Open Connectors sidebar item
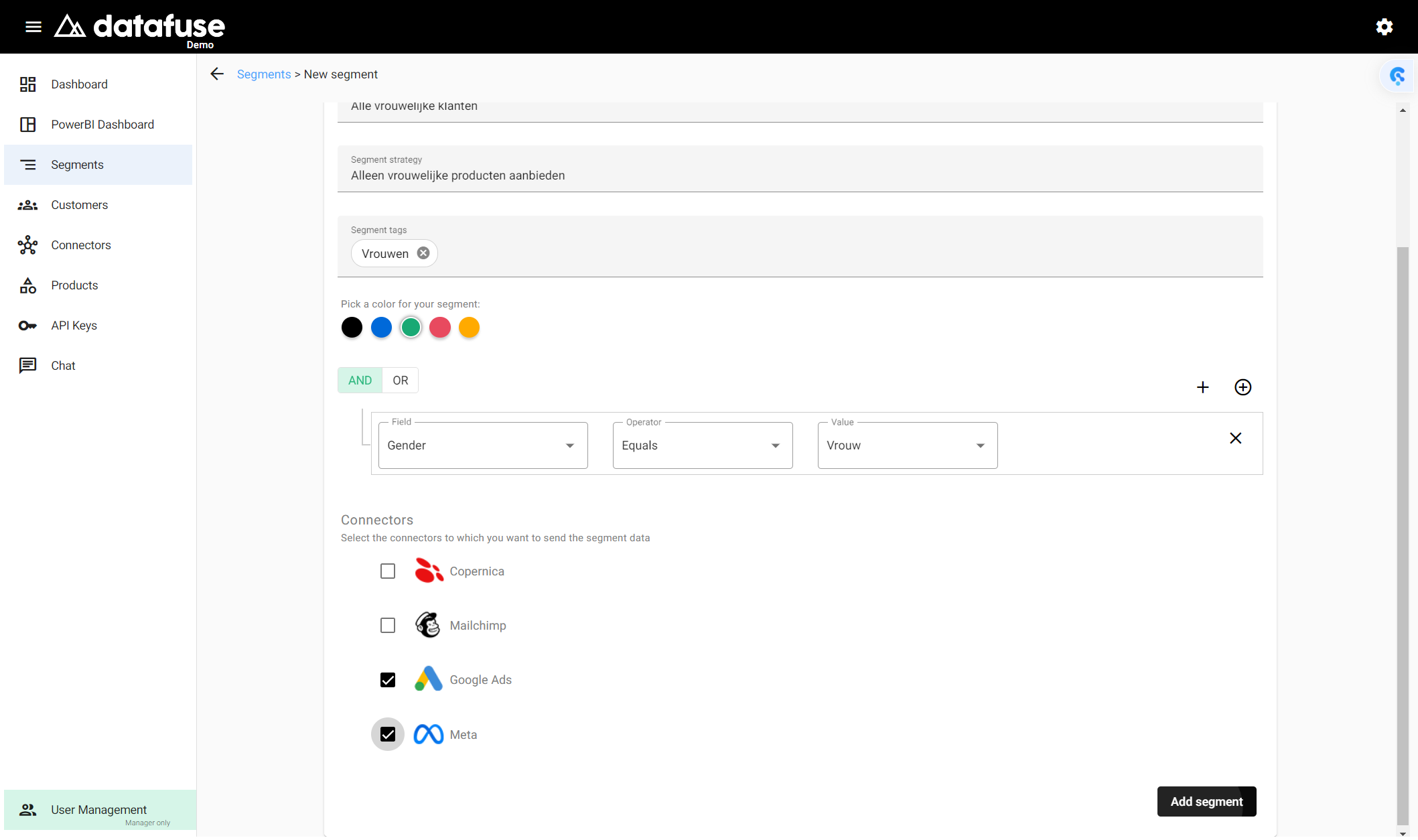The image size is (1418, 840). pos(98,245)
